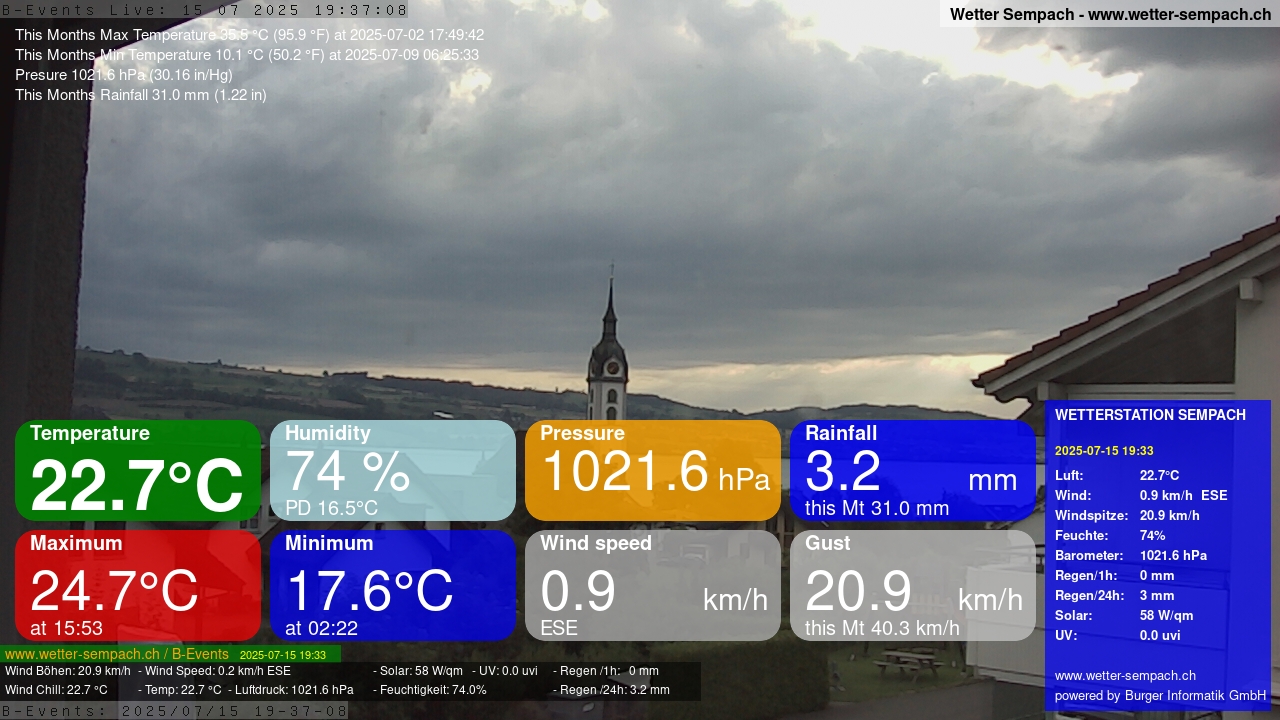Click the WETTERSTATION SEMPACH panel heading
This screenshot has width=1280, height=720.
(1150, 415)
